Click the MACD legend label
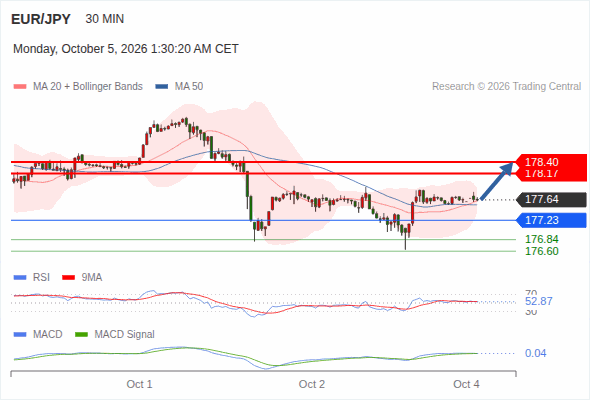The width and height of the screenshot is (590, 400). [x=48, y=335]
